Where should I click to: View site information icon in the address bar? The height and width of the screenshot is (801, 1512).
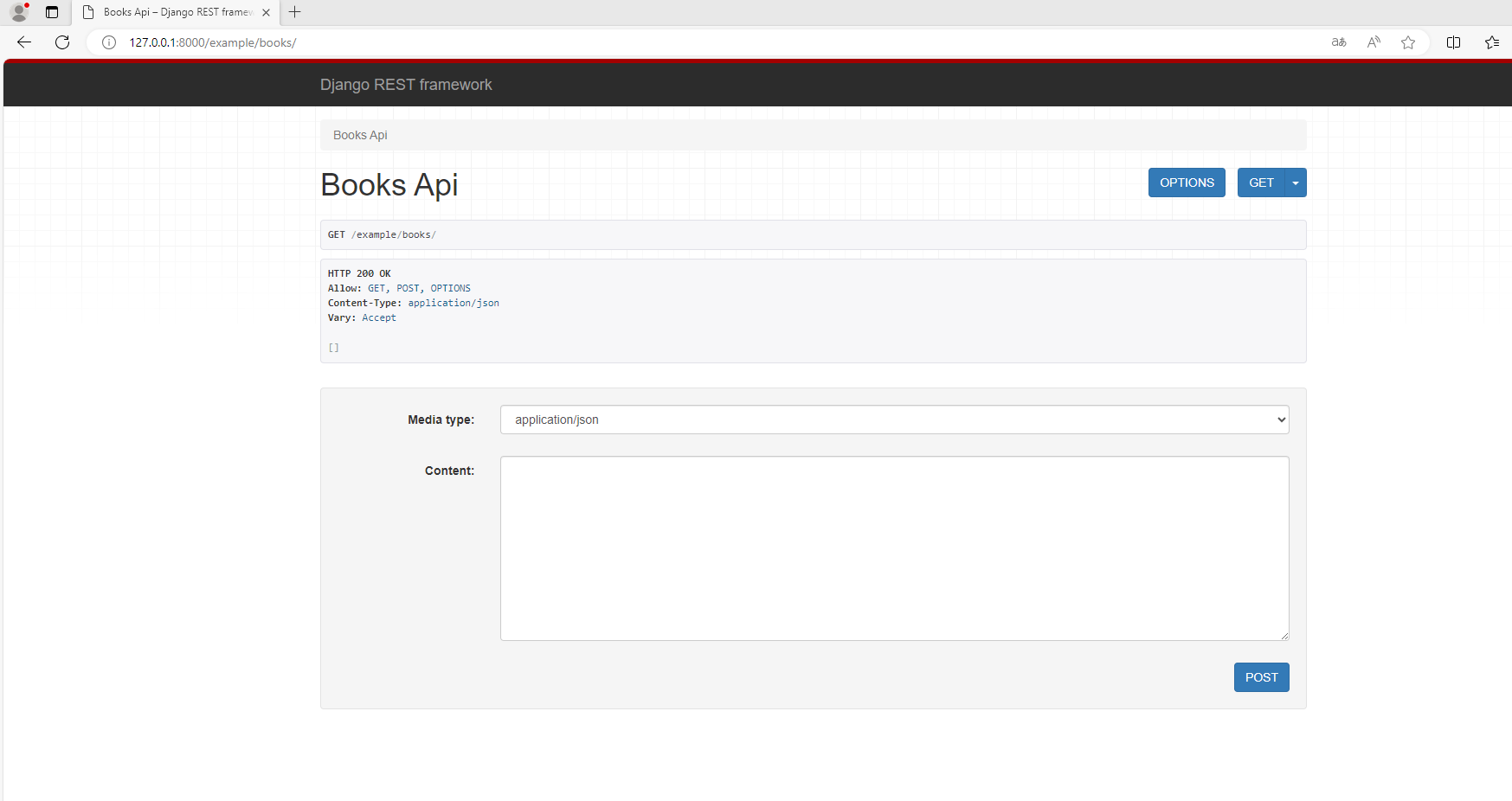(109, 42)
